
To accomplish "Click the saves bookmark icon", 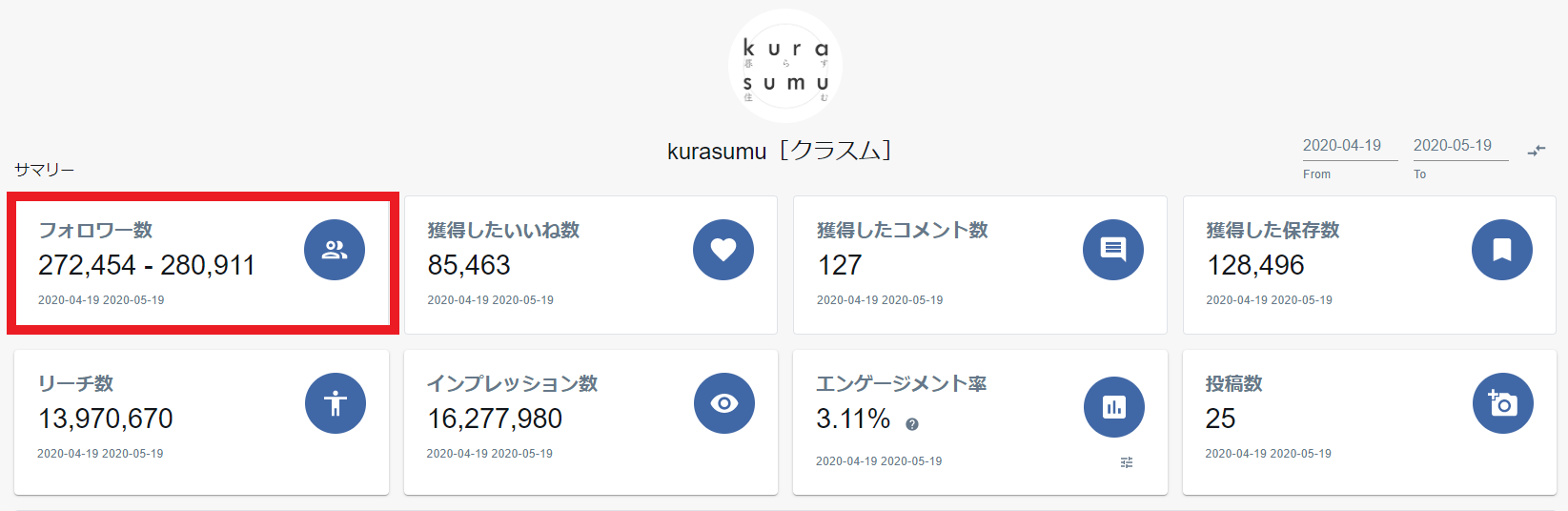I will click(1502, 250).
